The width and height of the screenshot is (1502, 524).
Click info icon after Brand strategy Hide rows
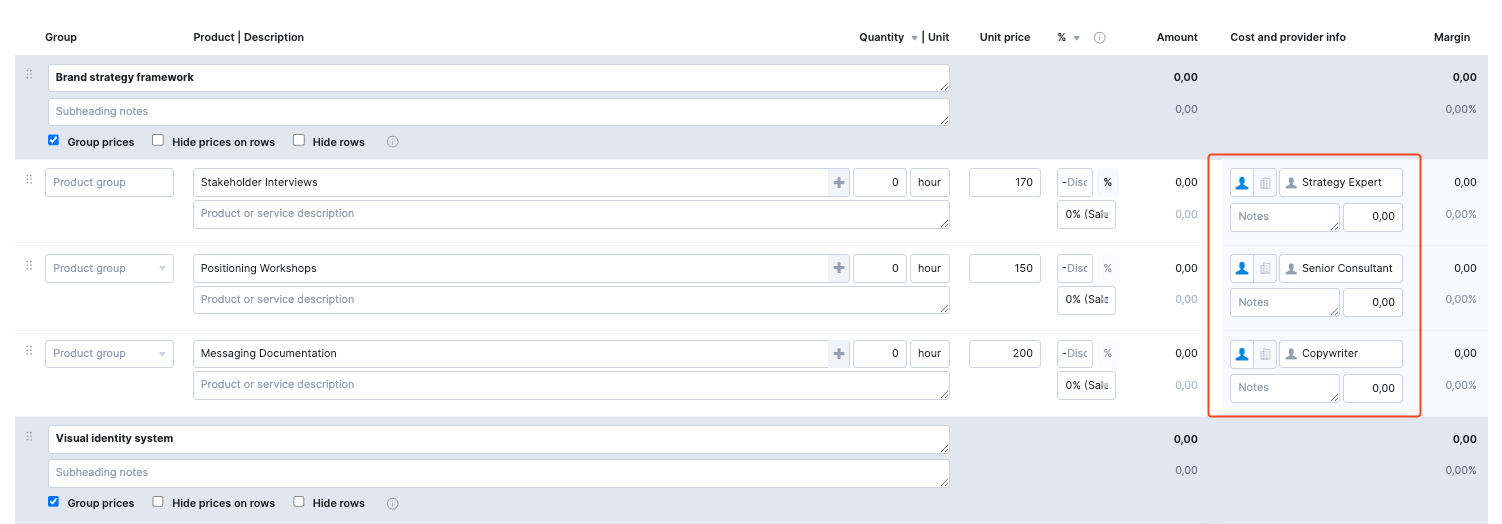click(x=392, y=142)
